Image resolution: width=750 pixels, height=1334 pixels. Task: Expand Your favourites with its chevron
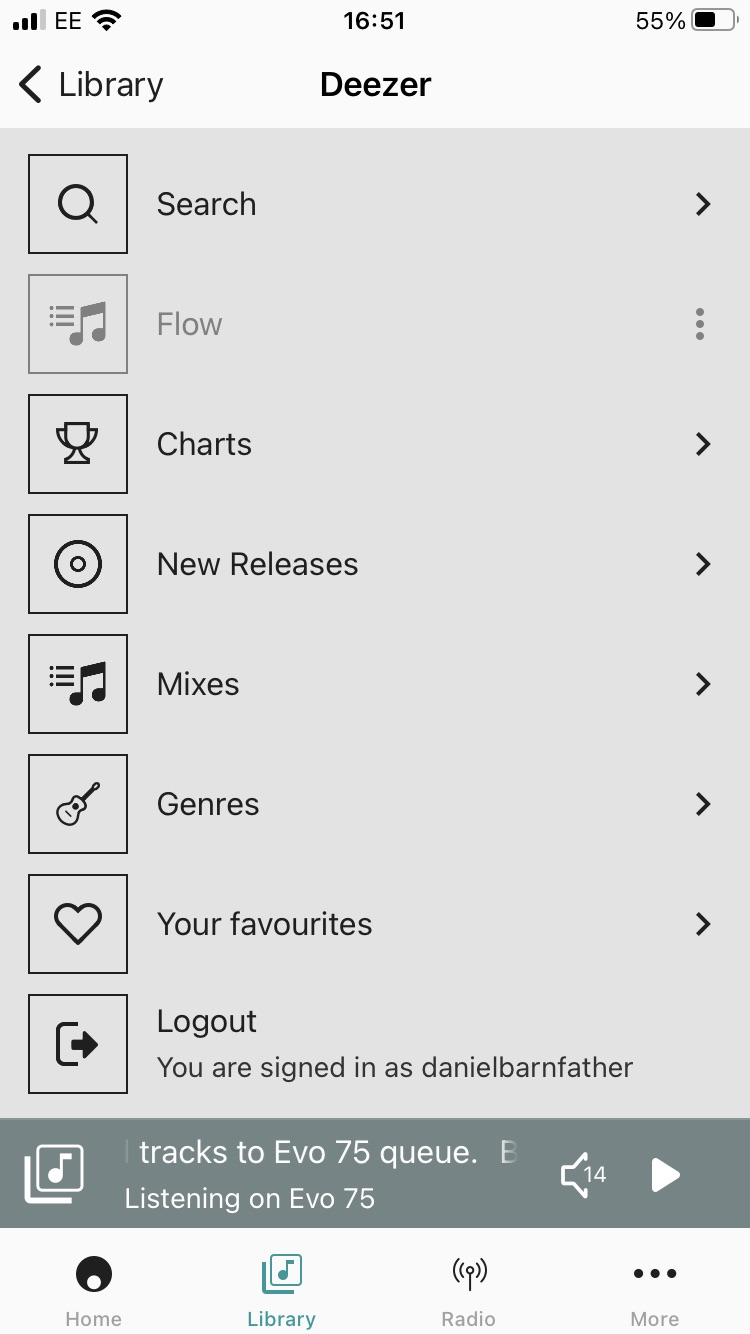pyautogui.click(x=703, y=924)
